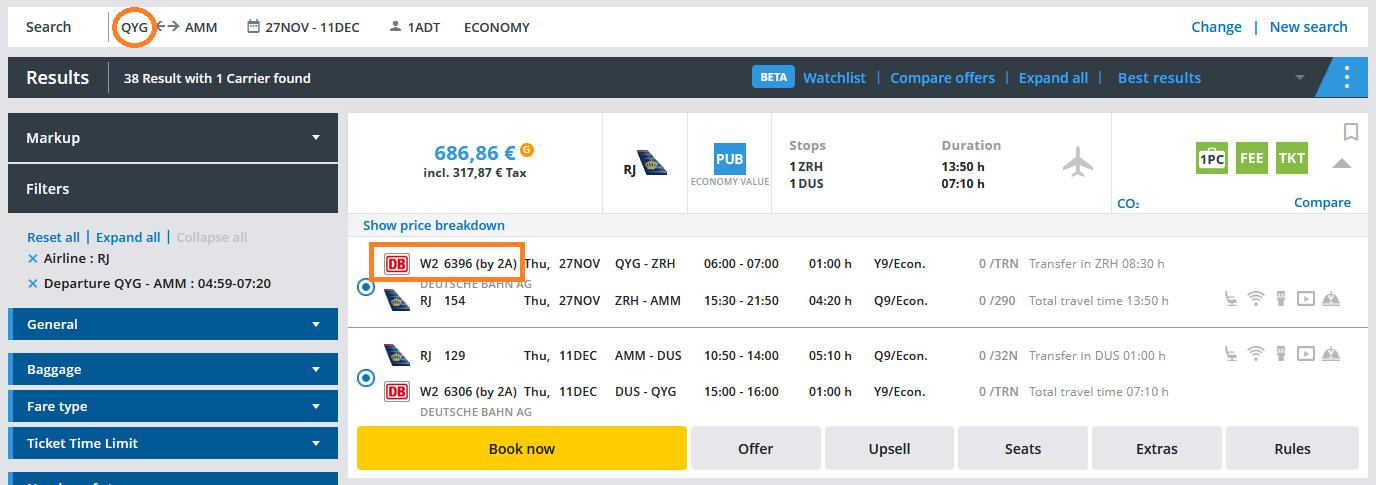This screenshot has width=1376, height=485.
Task: Click the CO₂ emissions indicator
Action: (x=1128, y=204)
